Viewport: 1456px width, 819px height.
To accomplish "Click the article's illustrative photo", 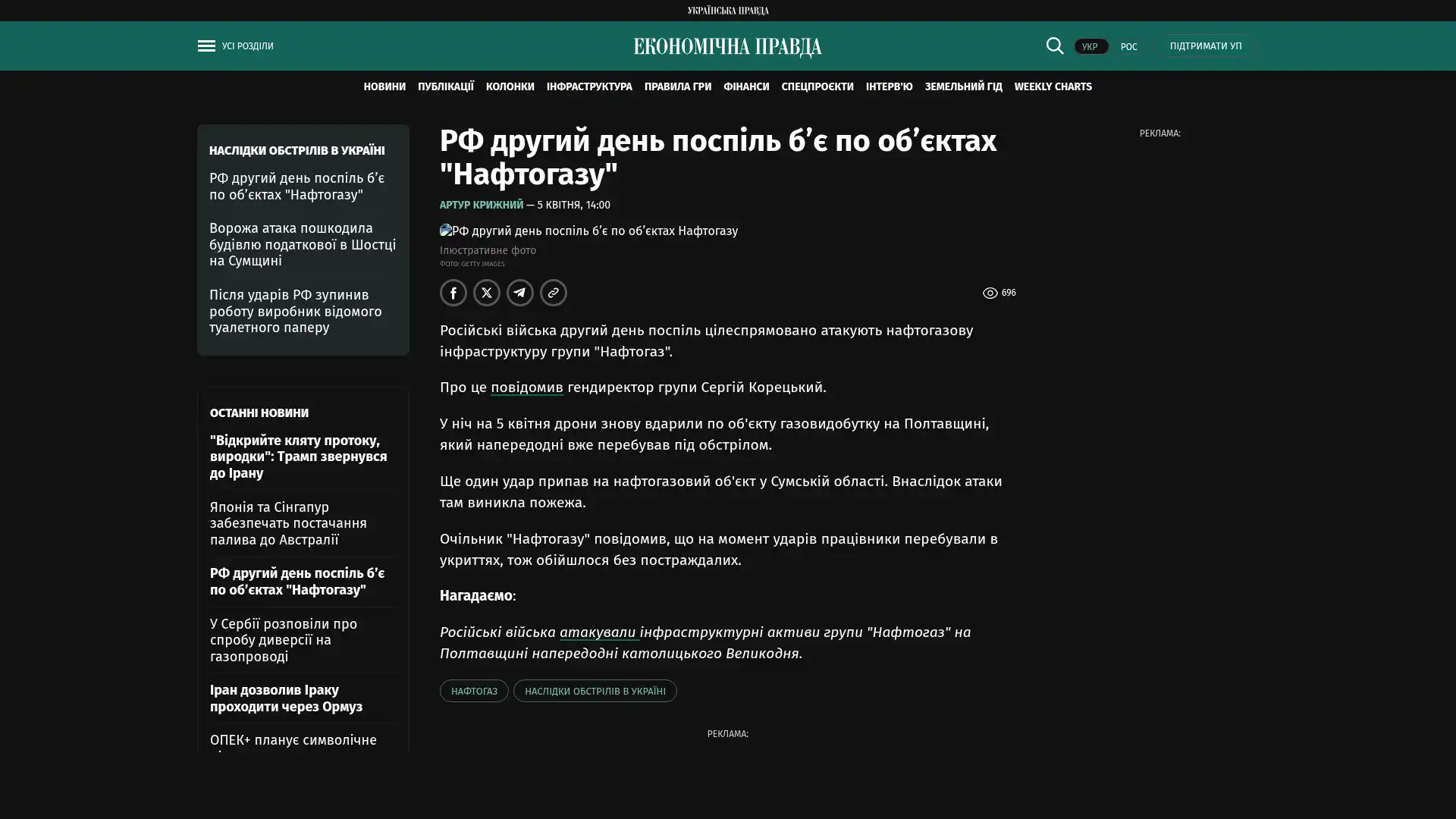I will click(x=588, y=231).
